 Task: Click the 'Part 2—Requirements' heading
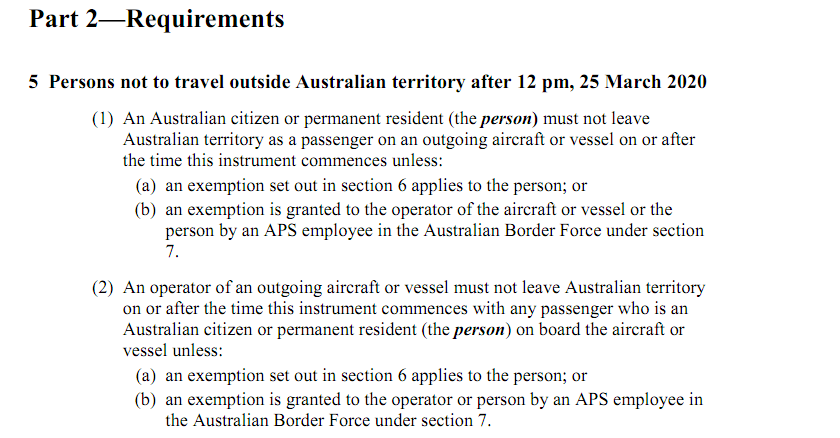click(x=156, y=19)
